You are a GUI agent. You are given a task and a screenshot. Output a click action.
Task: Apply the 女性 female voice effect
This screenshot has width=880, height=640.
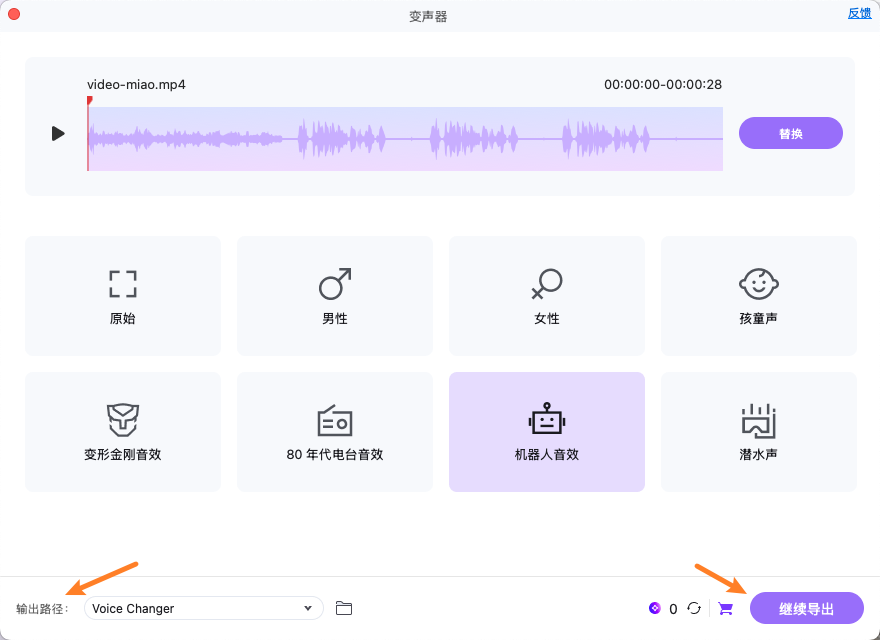click(546, 295)
